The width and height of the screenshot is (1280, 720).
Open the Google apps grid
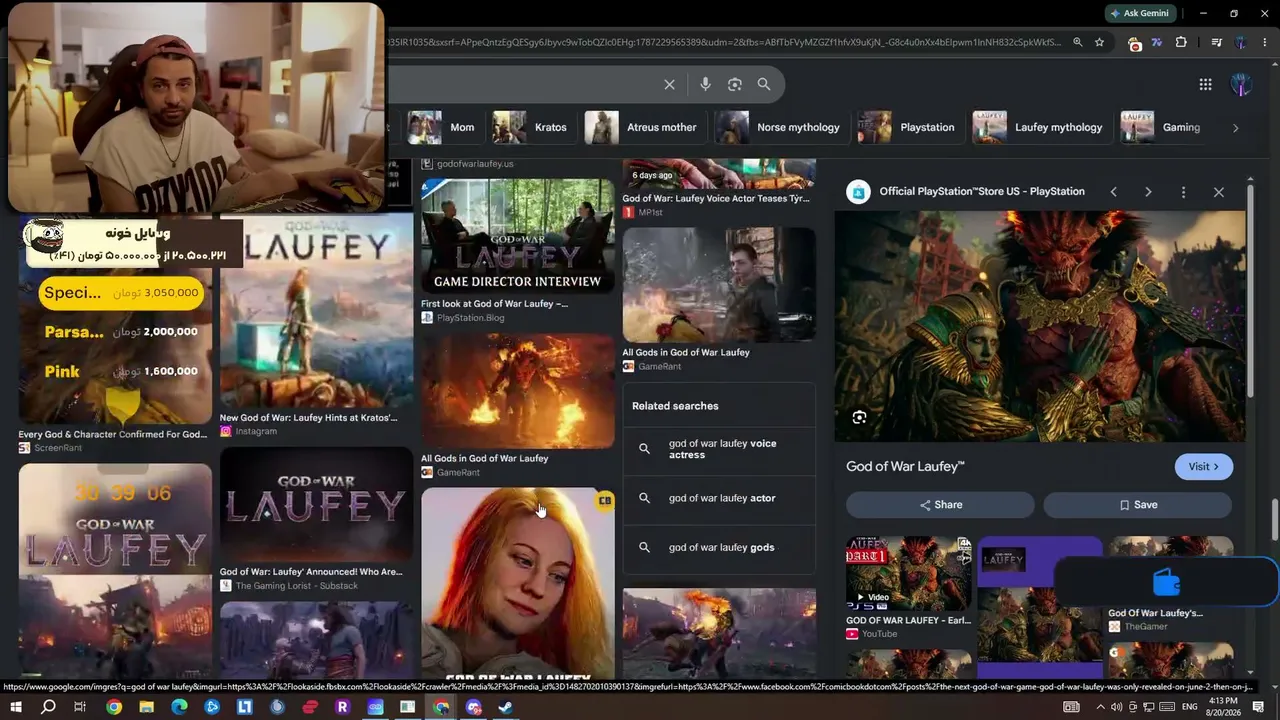(1206, 85)
